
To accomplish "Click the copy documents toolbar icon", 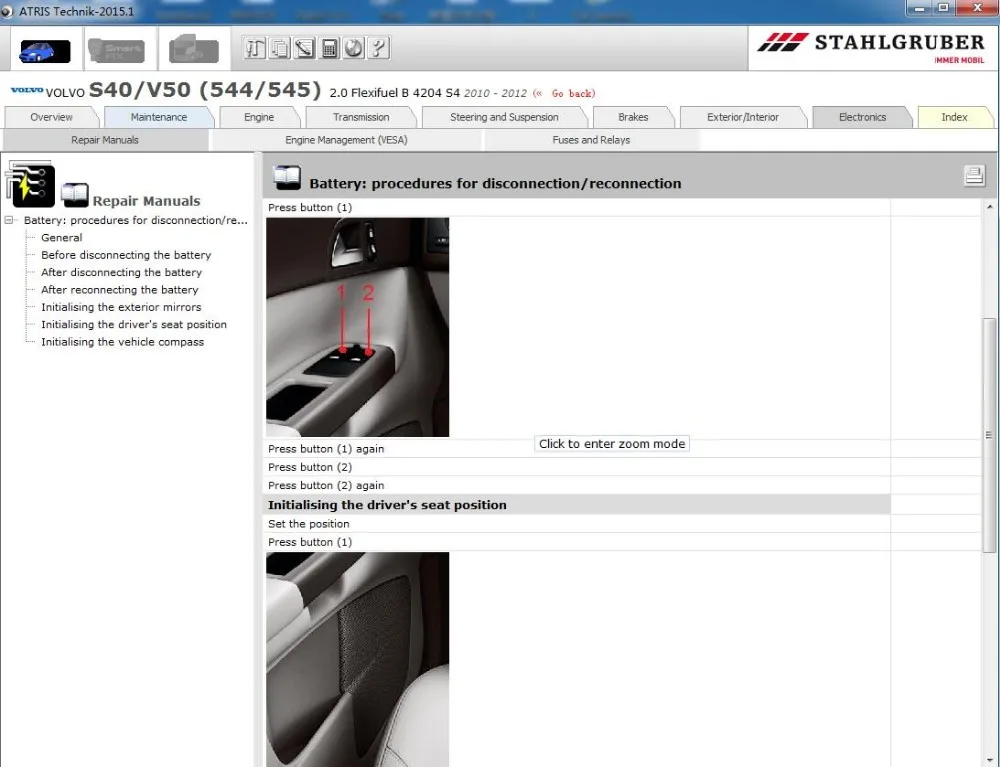I will [x=279, y=48].
